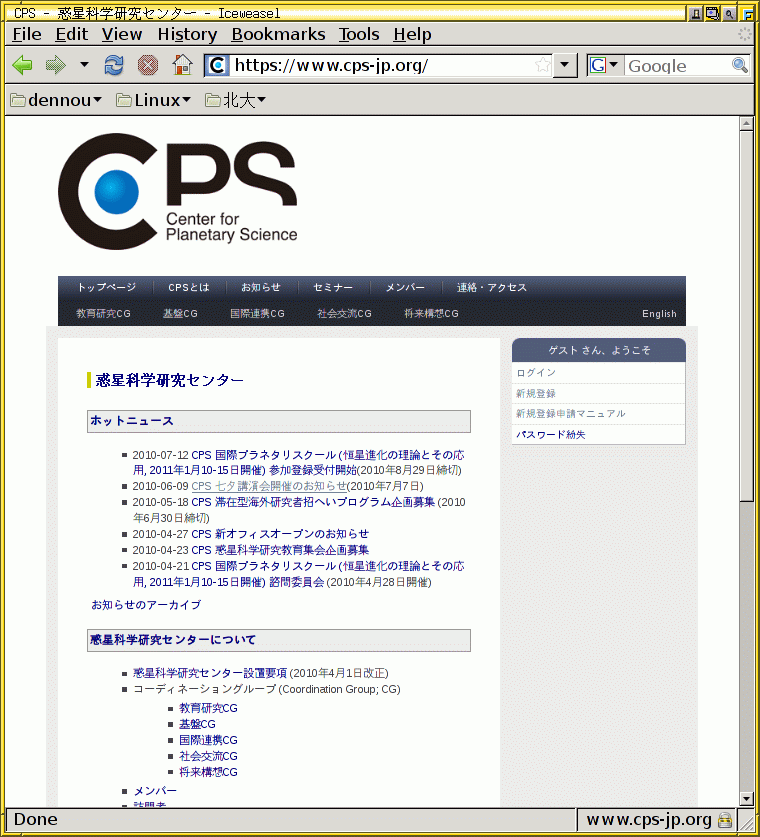Select セミナー in the site navigation
The image size is (760, 837).
[333, 287]
